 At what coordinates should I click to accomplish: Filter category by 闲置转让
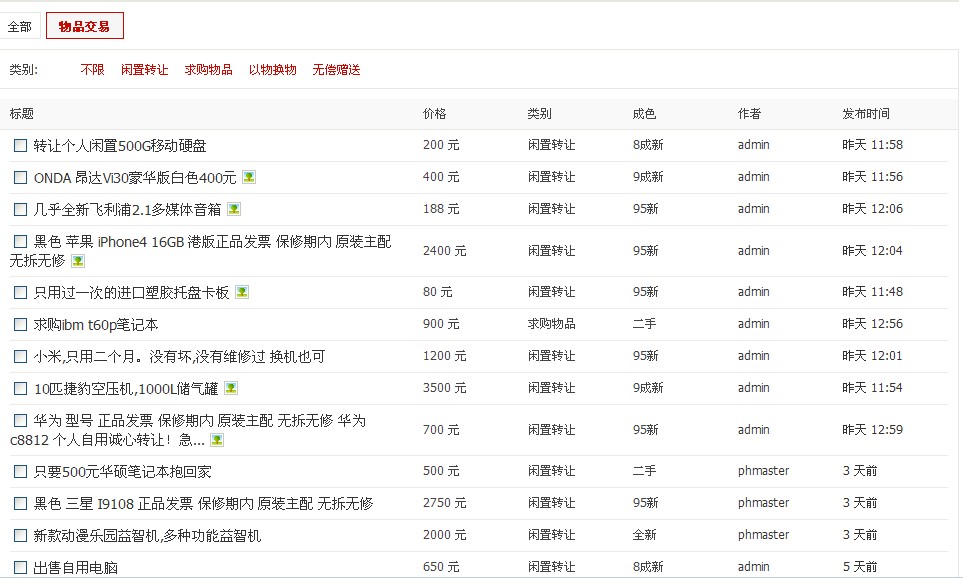pos(144,69)
